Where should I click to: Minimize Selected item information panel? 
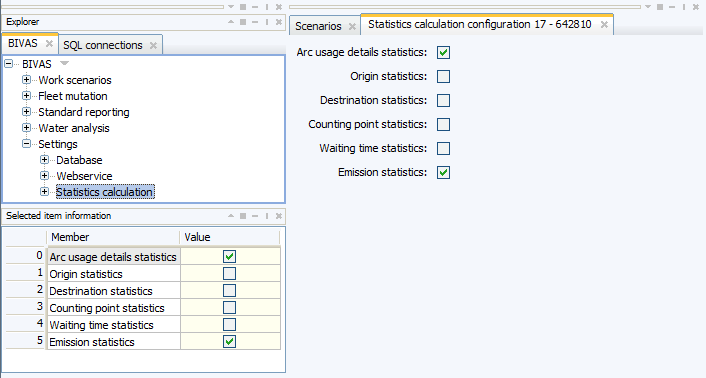[x=255, y=216]
